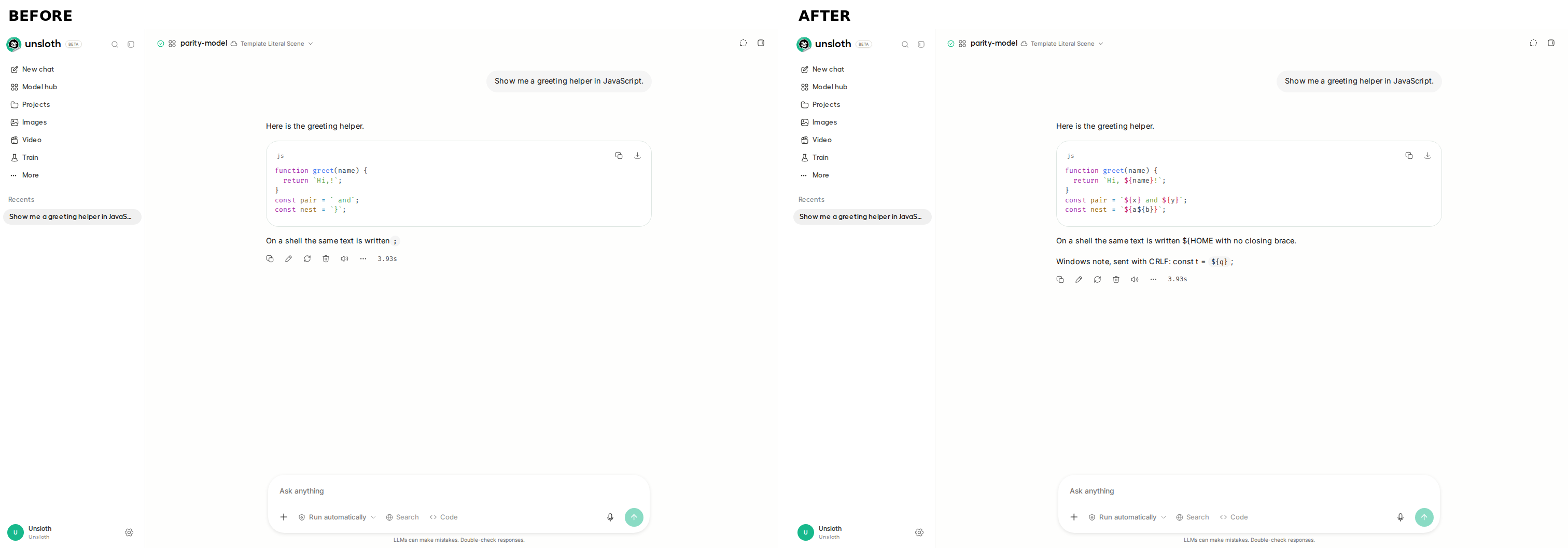
Task: Open the three-dots message options in BEFORE panel
Action: click(x=363, y=259)
